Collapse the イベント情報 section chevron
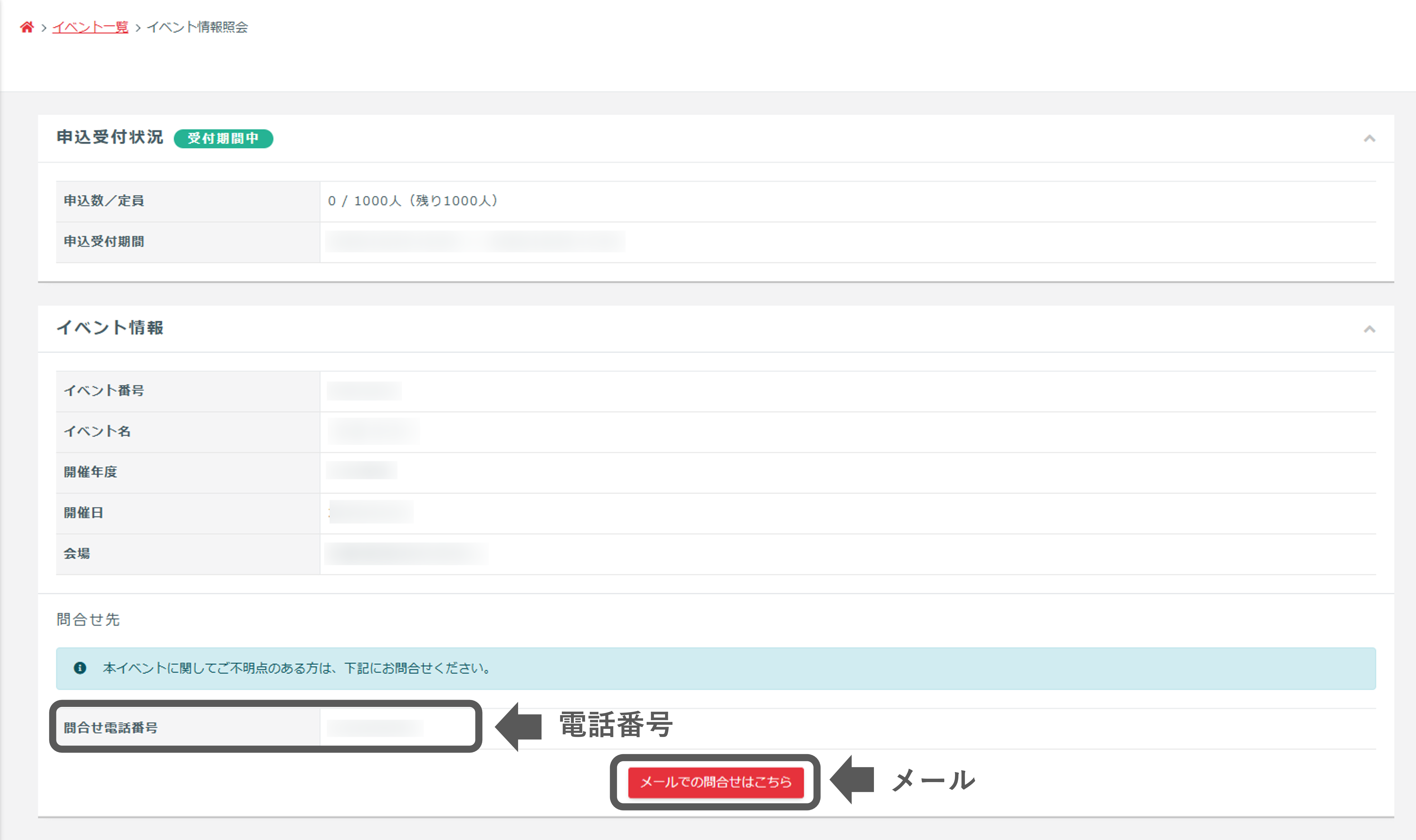This screenshot has height=840, width=1416. coord(1369,329)
